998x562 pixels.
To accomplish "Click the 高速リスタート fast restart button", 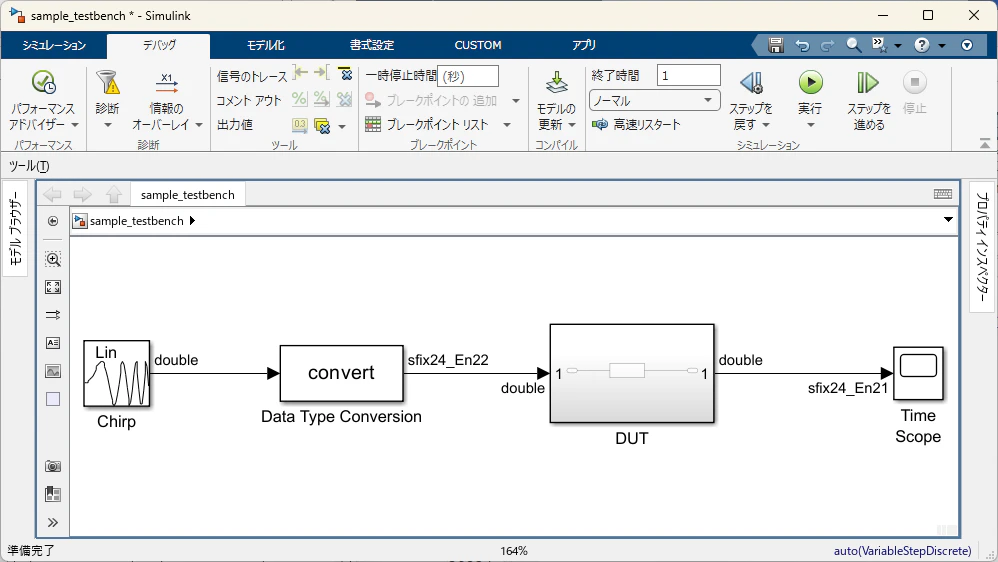I will [x=636, y=124].
